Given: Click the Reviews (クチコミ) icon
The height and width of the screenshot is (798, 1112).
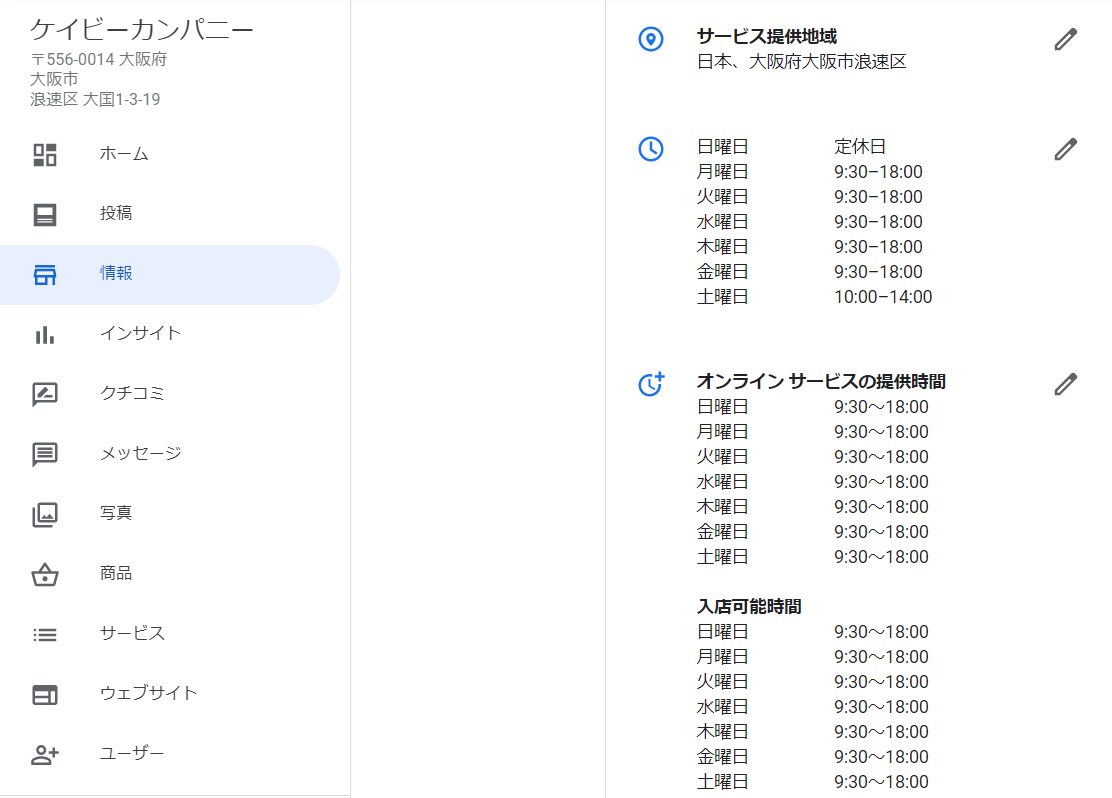Looking at the screenshot, I should [x=45, y=394].
